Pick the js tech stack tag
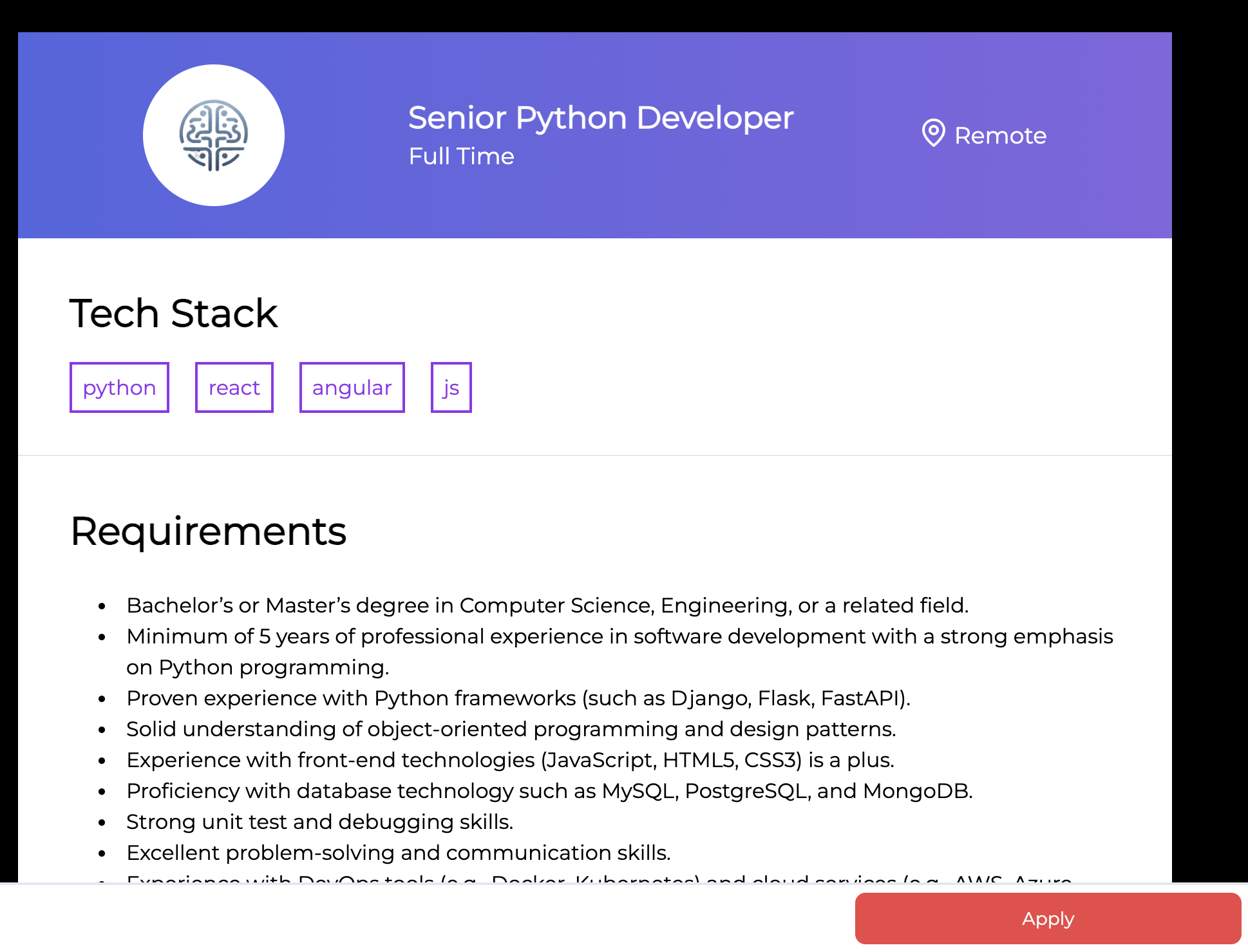 click(451, 388)
